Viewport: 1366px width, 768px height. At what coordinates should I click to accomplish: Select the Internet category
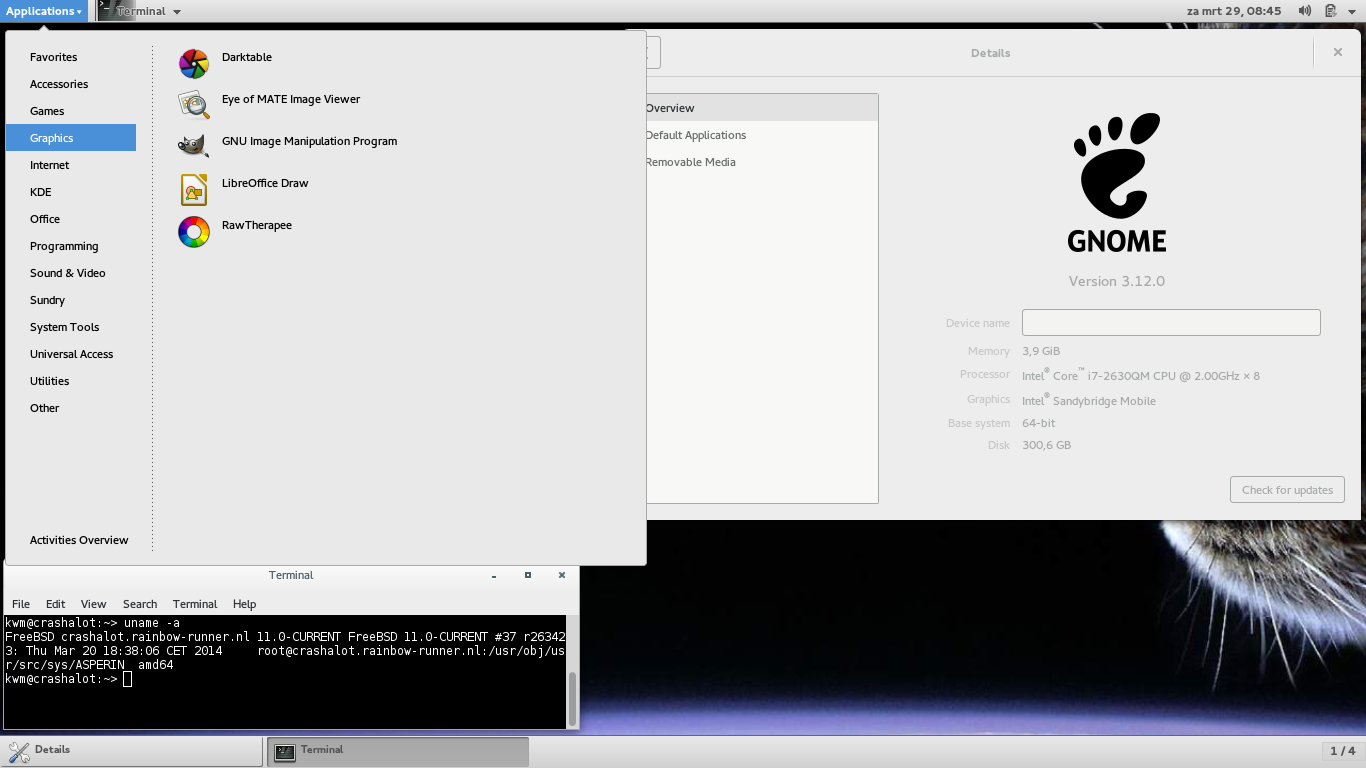pyautogui.click(x=50, y=165)
